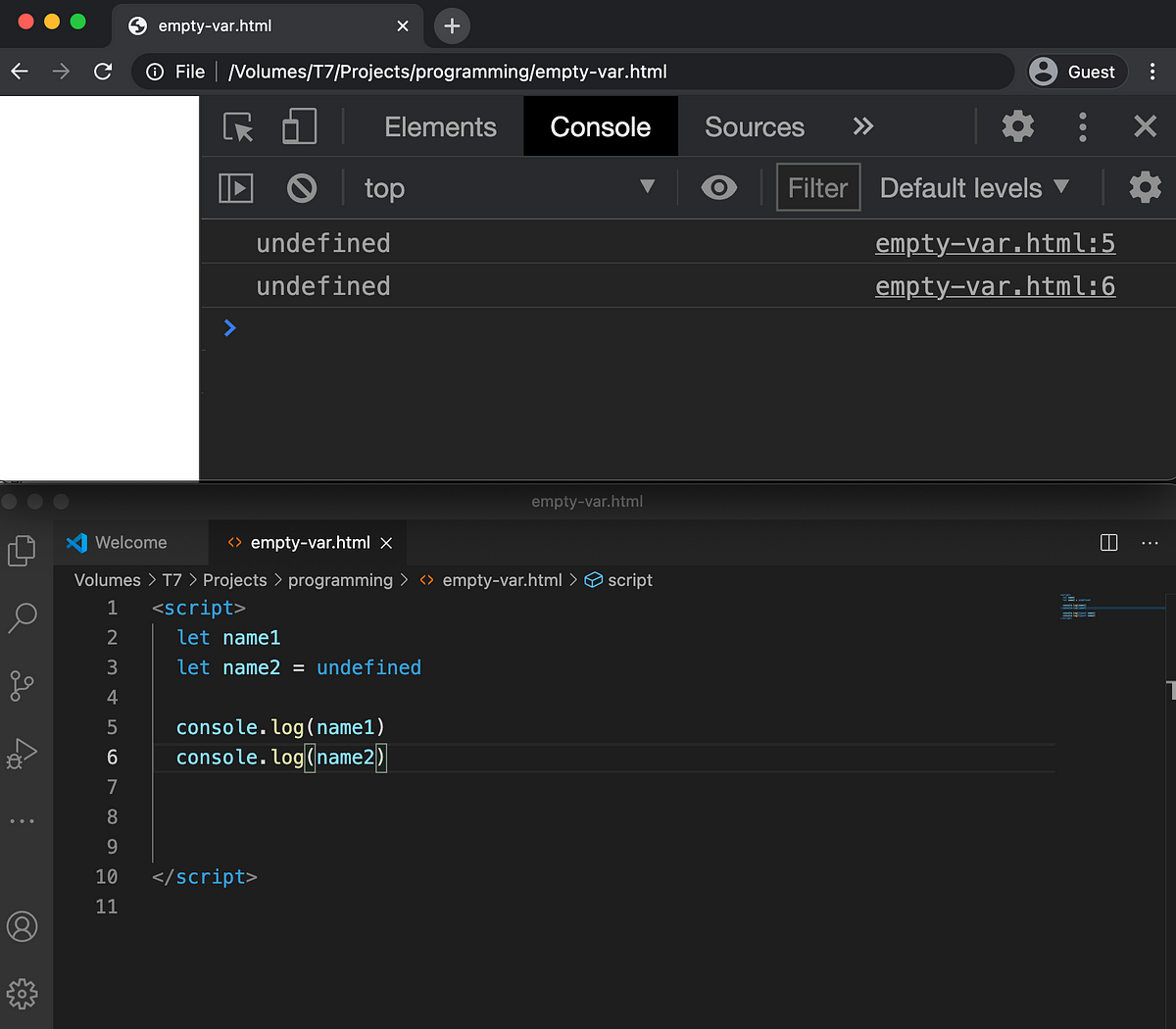Close the DevTools panel
1176x1029 pixels.
pyautogui.click(x=1145, y=126)
